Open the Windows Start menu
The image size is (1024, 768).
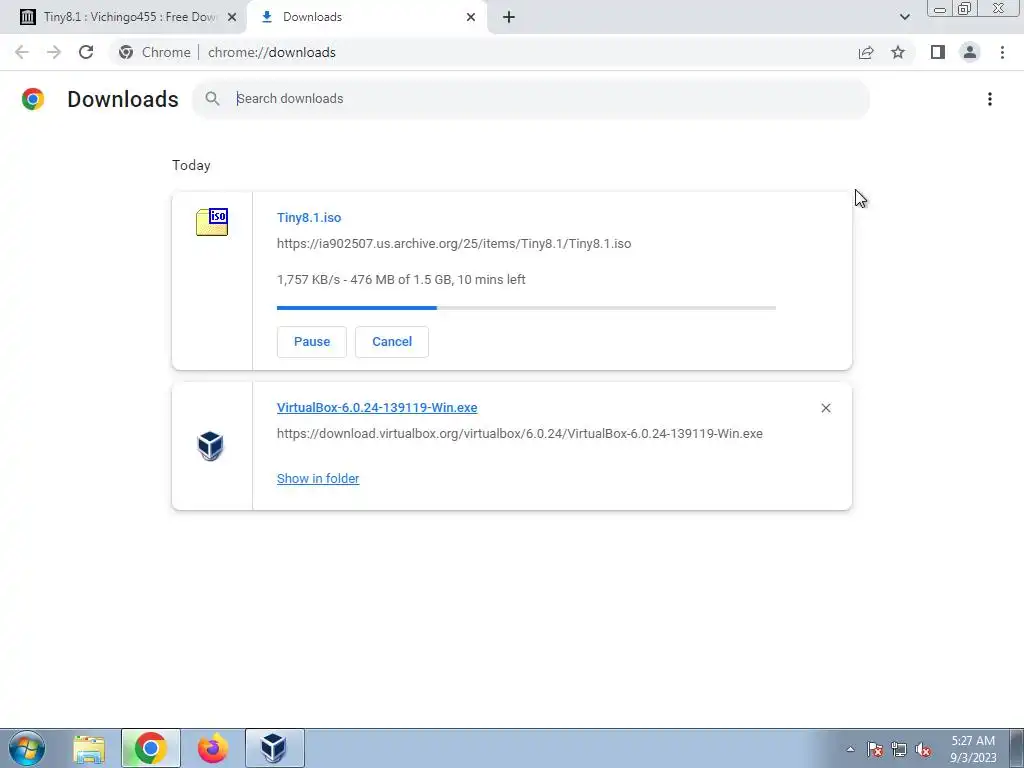pos(27,748)
